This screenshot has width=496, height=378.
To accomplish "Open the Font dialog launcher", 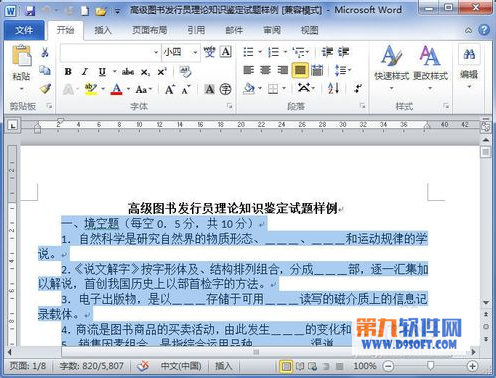I will [229, 106].
